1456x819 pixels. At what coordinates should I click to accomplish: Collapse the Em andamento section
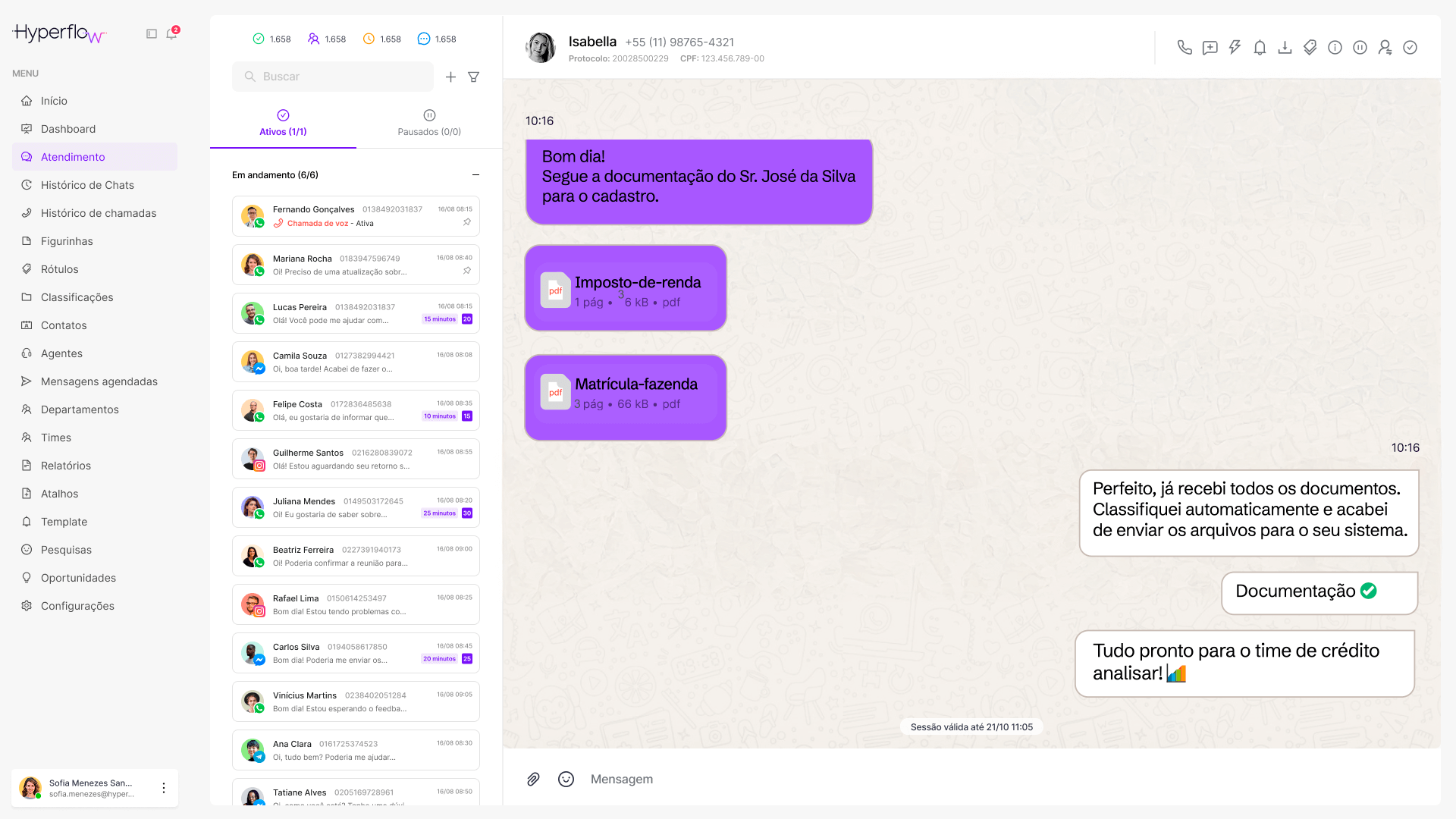475,175
